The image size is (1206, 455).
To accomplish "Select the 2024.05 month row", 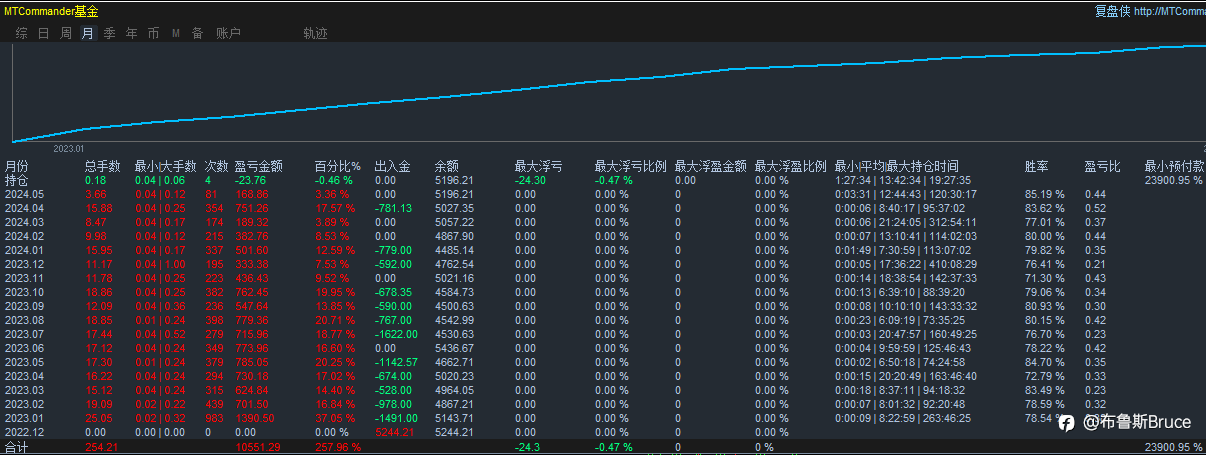I will (x=603, y=194).
